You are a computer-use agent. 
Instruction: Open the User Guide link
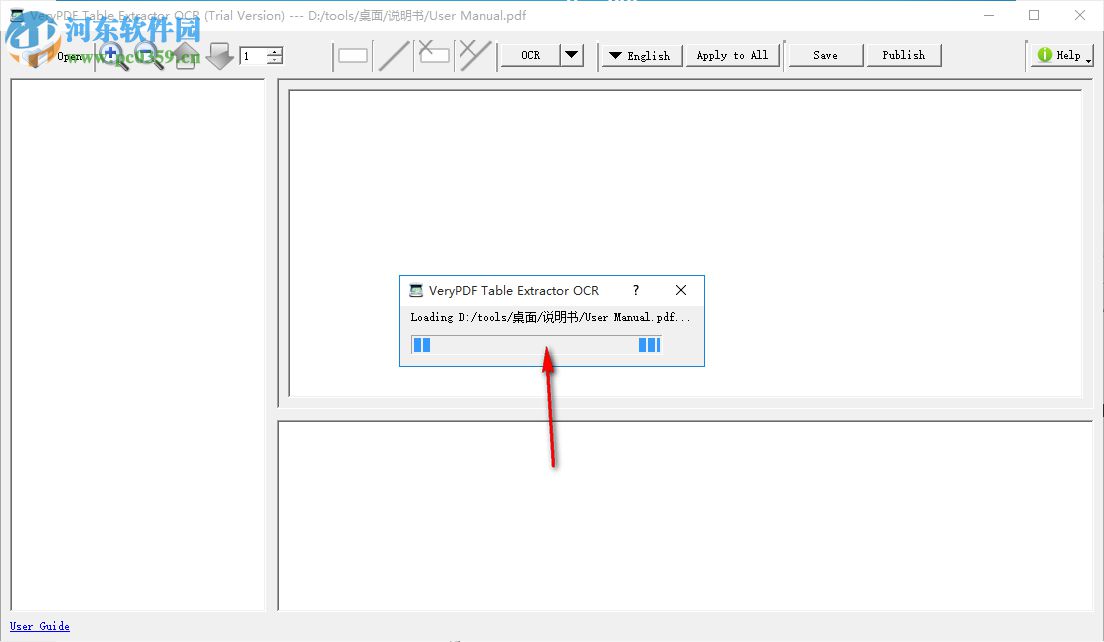39,626
